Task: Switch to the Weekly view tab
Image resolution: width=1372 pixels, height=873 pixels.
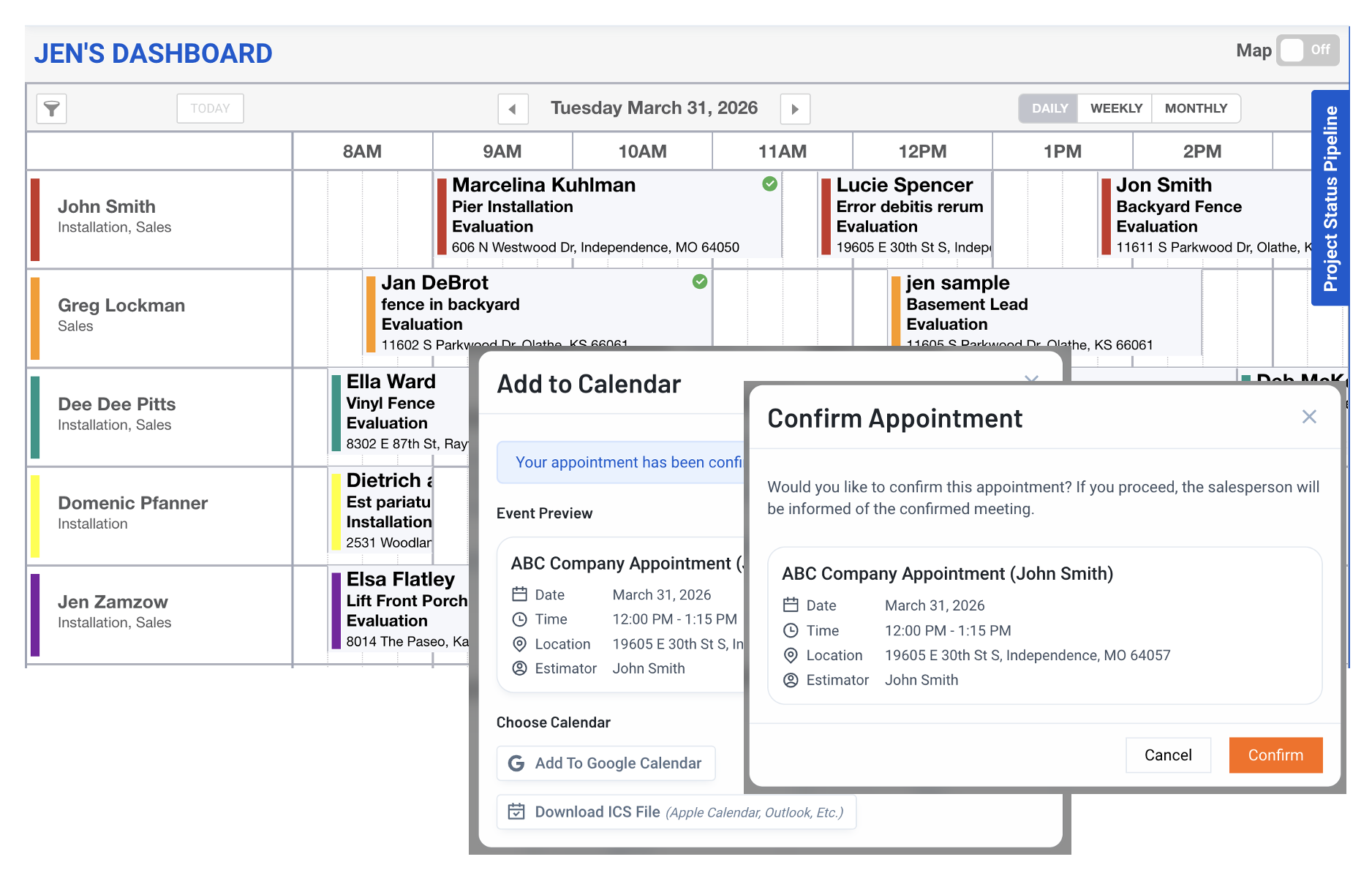Action: point(1116,108)
